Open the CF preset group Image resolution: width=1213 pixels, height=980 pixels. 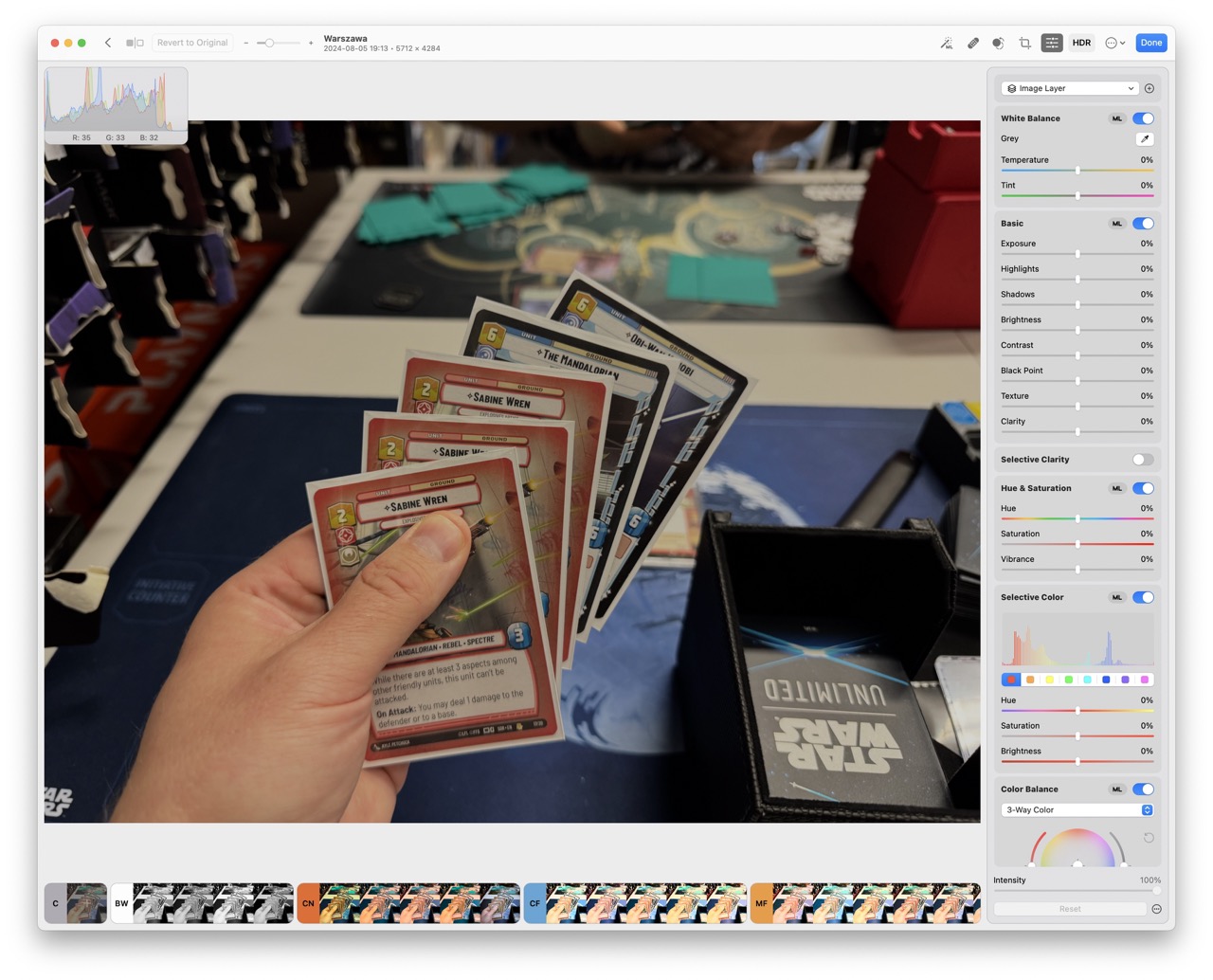534,903
